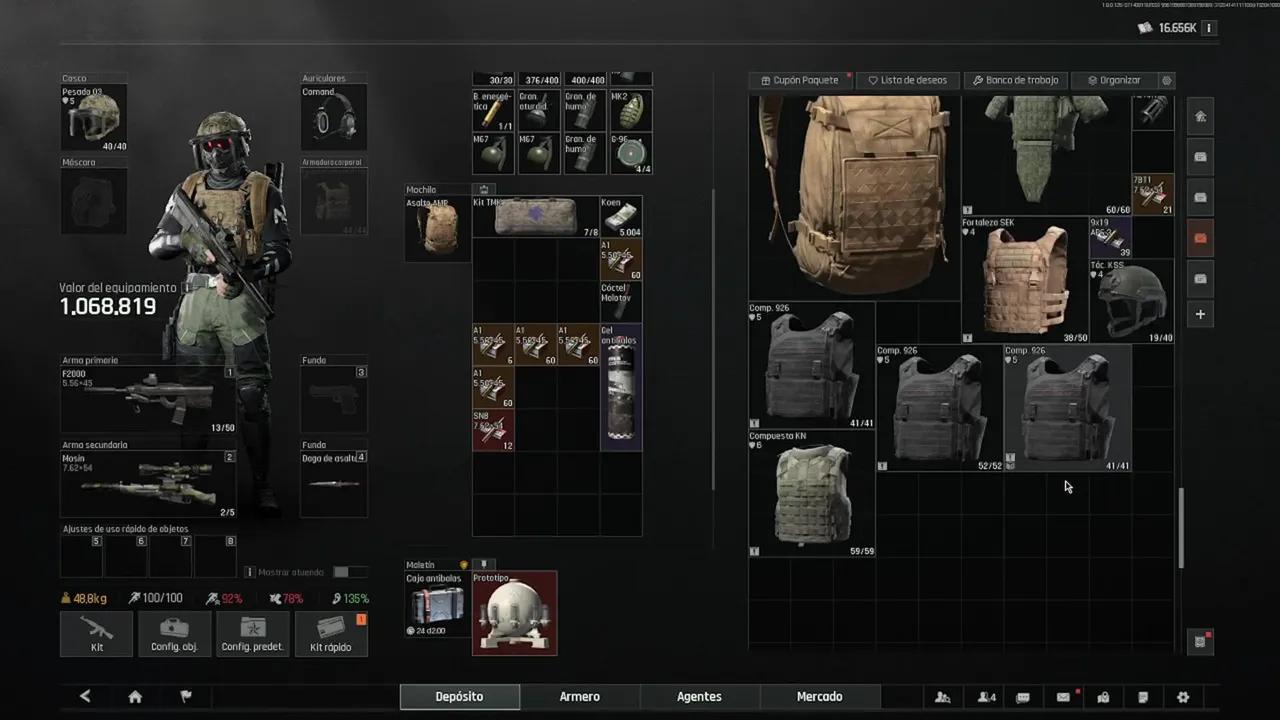Screen dimensions: 1280x720
Task: Toggle the Mostrar atuendo switch
Action: coord(341,572)
